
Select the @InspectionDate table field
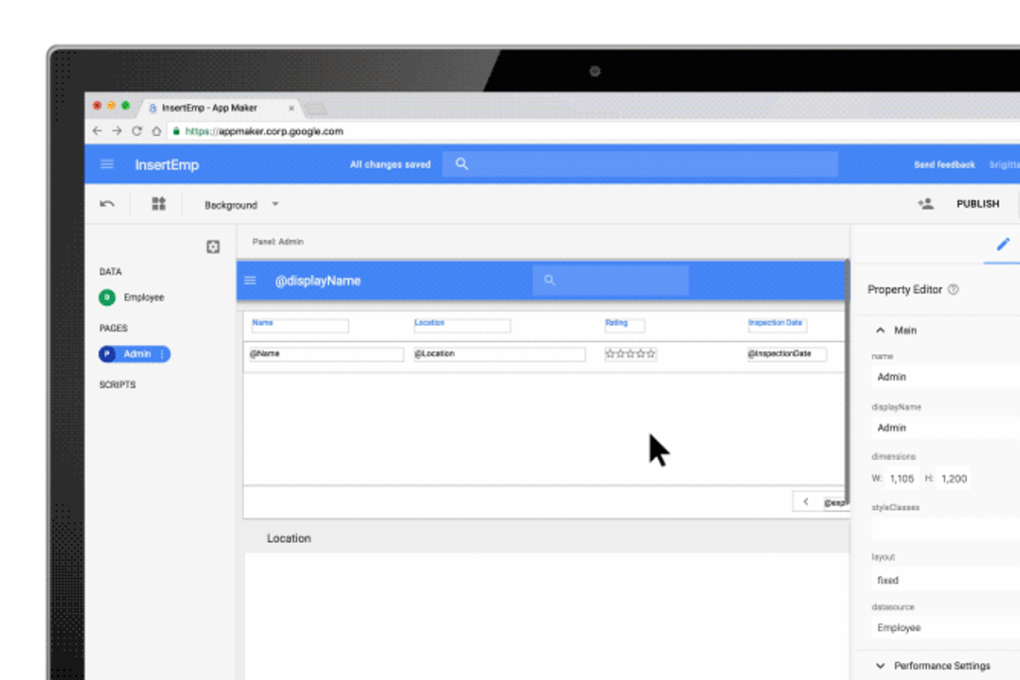786,354
